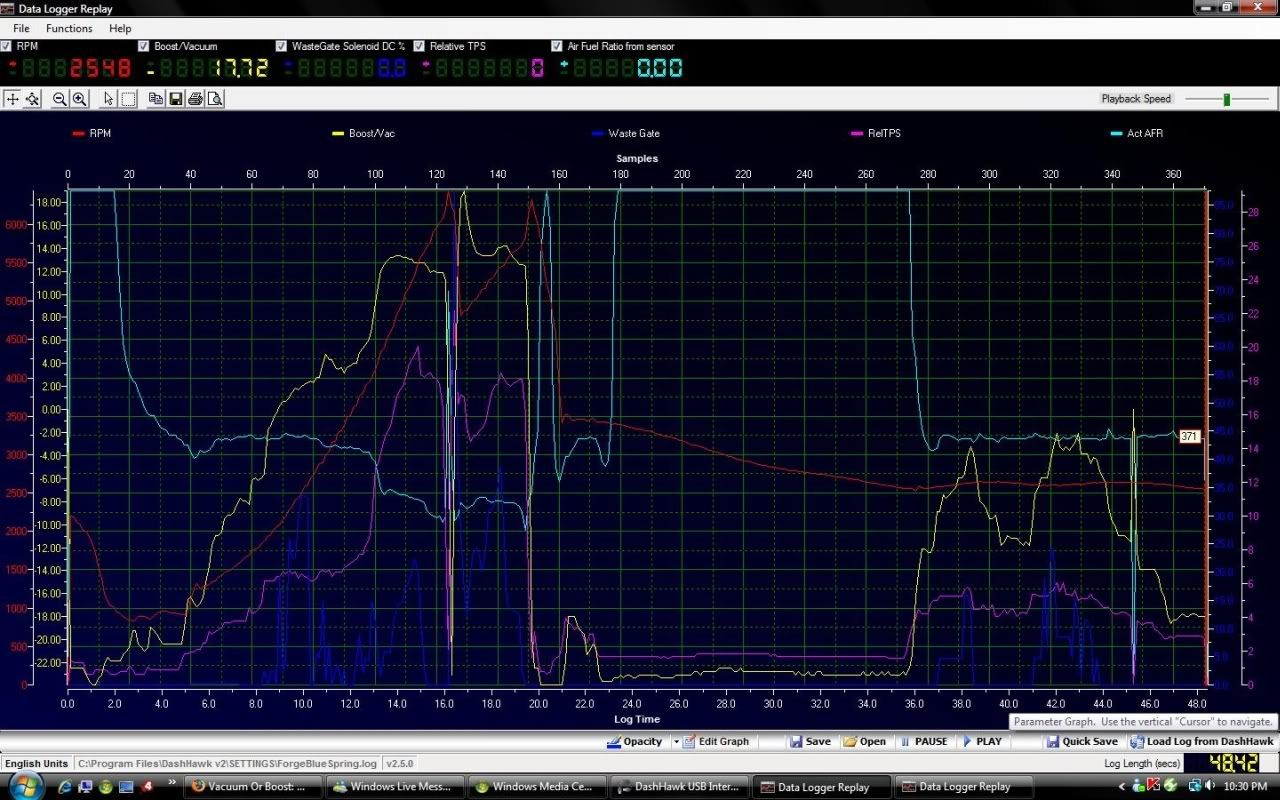This screenshot has height=800, width=1280.
Task: Toggle the RPM checkbox
Action: (x=7, y=46)
